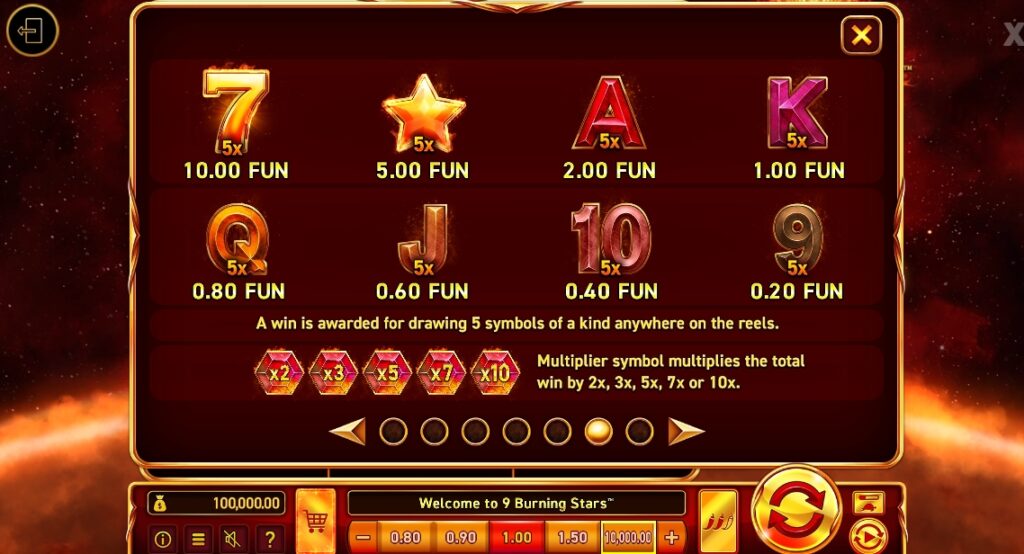Spin the reels with the red arrows button
Viewport: 1024px width, 554px height.
795,510
